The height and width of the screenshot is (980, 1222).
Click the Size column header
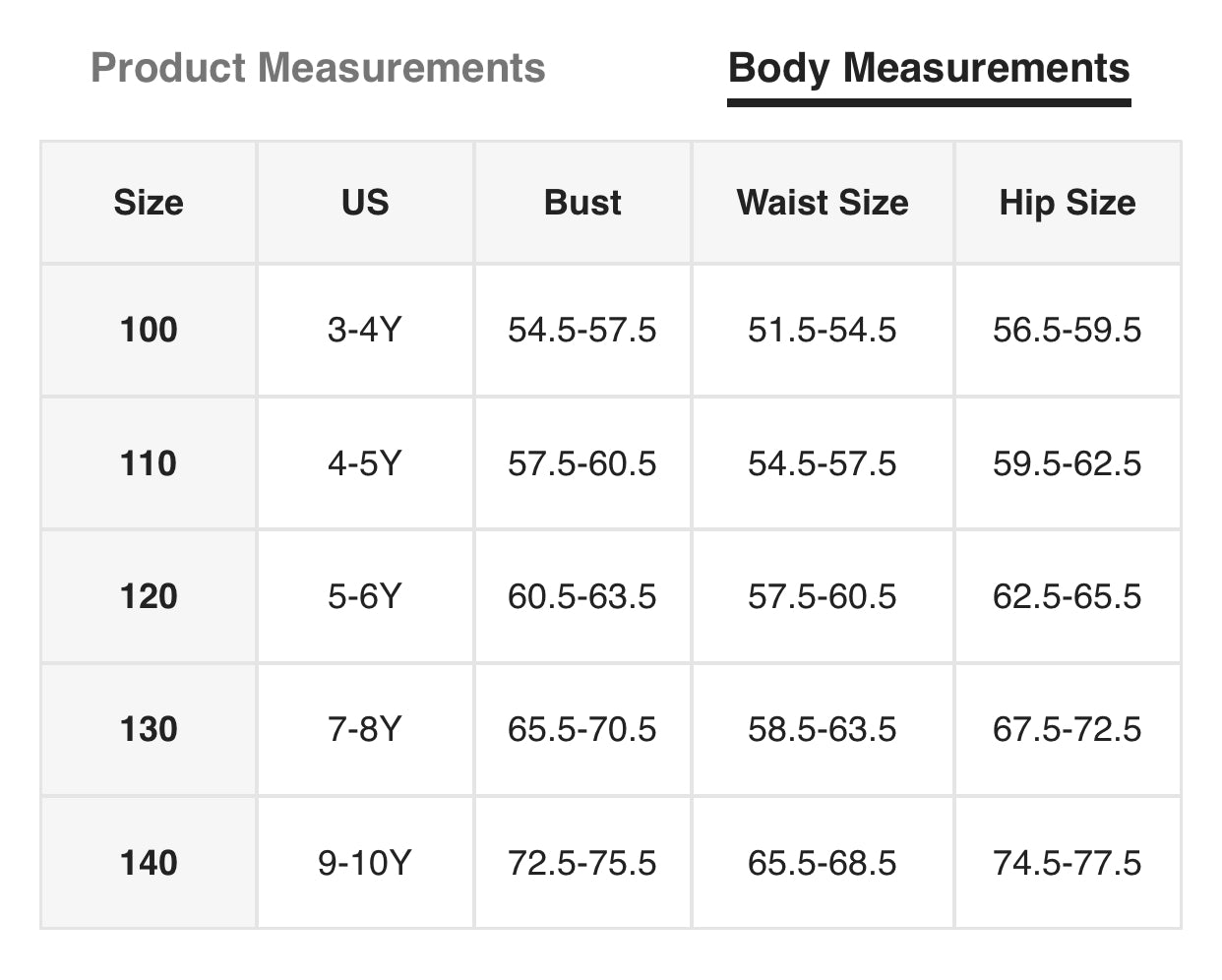point(149,203)
